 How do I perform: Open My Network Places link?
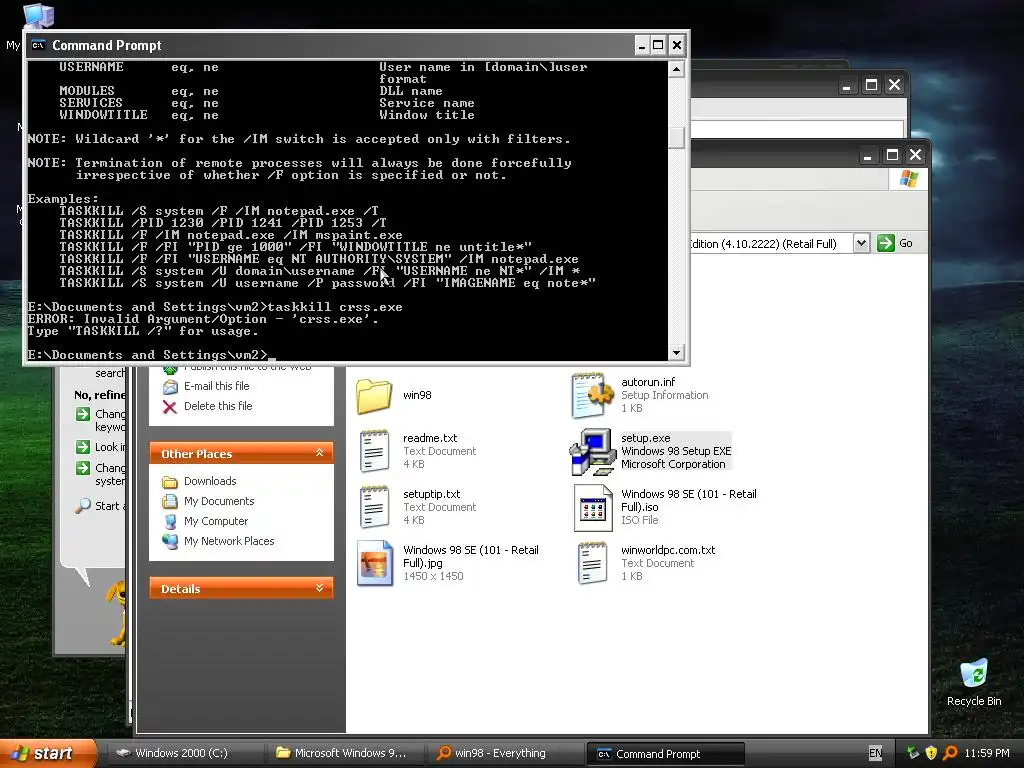[229, 541]
